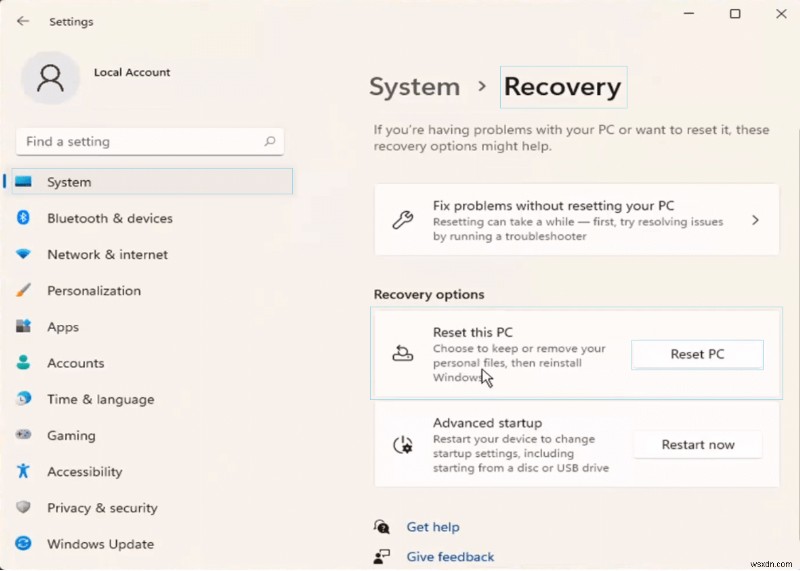
Task: Select Gaming in the sidebar
Action: pyautogui.click(x=152, y=435)
